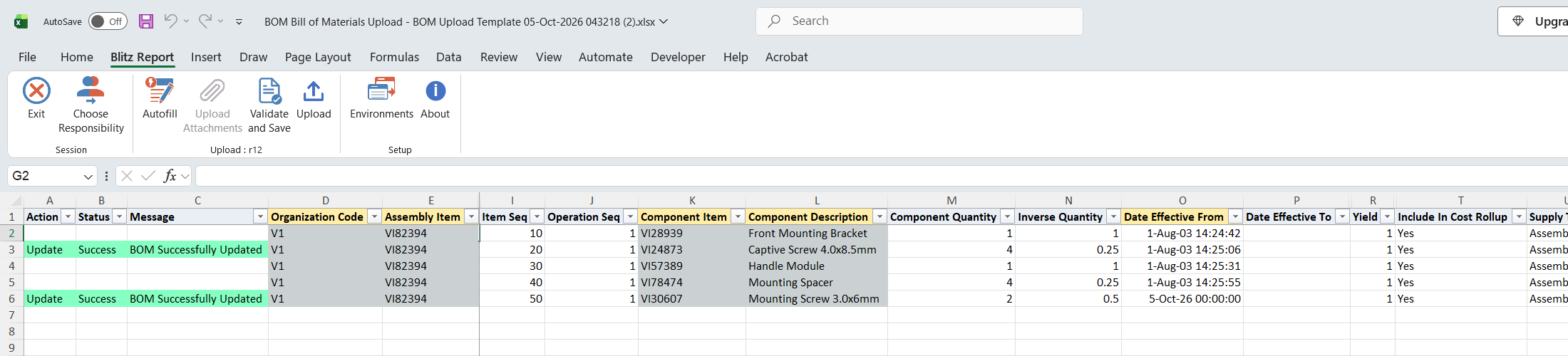Image resolution: width=1568 pixels, height=356 pixels.
Task: Click the Save floppy disk icon
Action: pos(146,21)
